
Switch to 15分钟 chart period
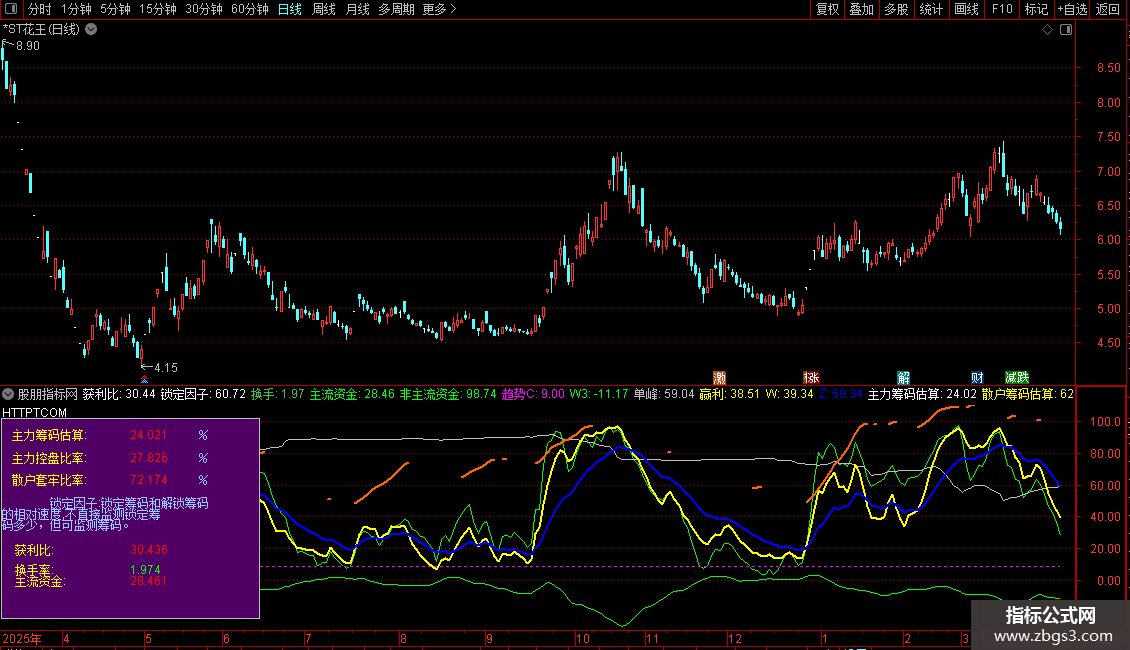coord(158,9)
